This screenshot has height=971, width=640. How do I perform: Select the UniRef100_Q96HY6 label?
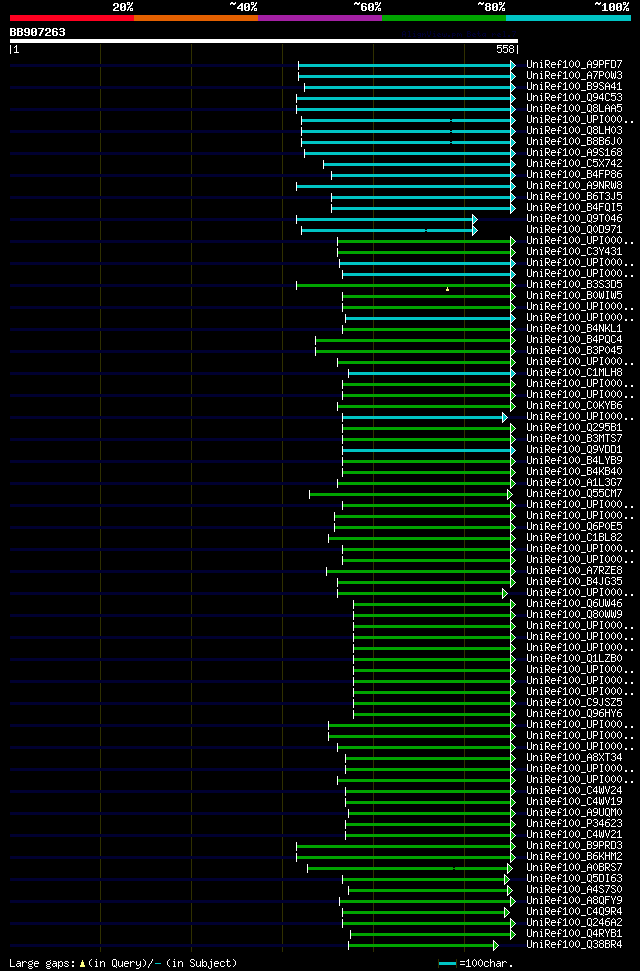574,714
